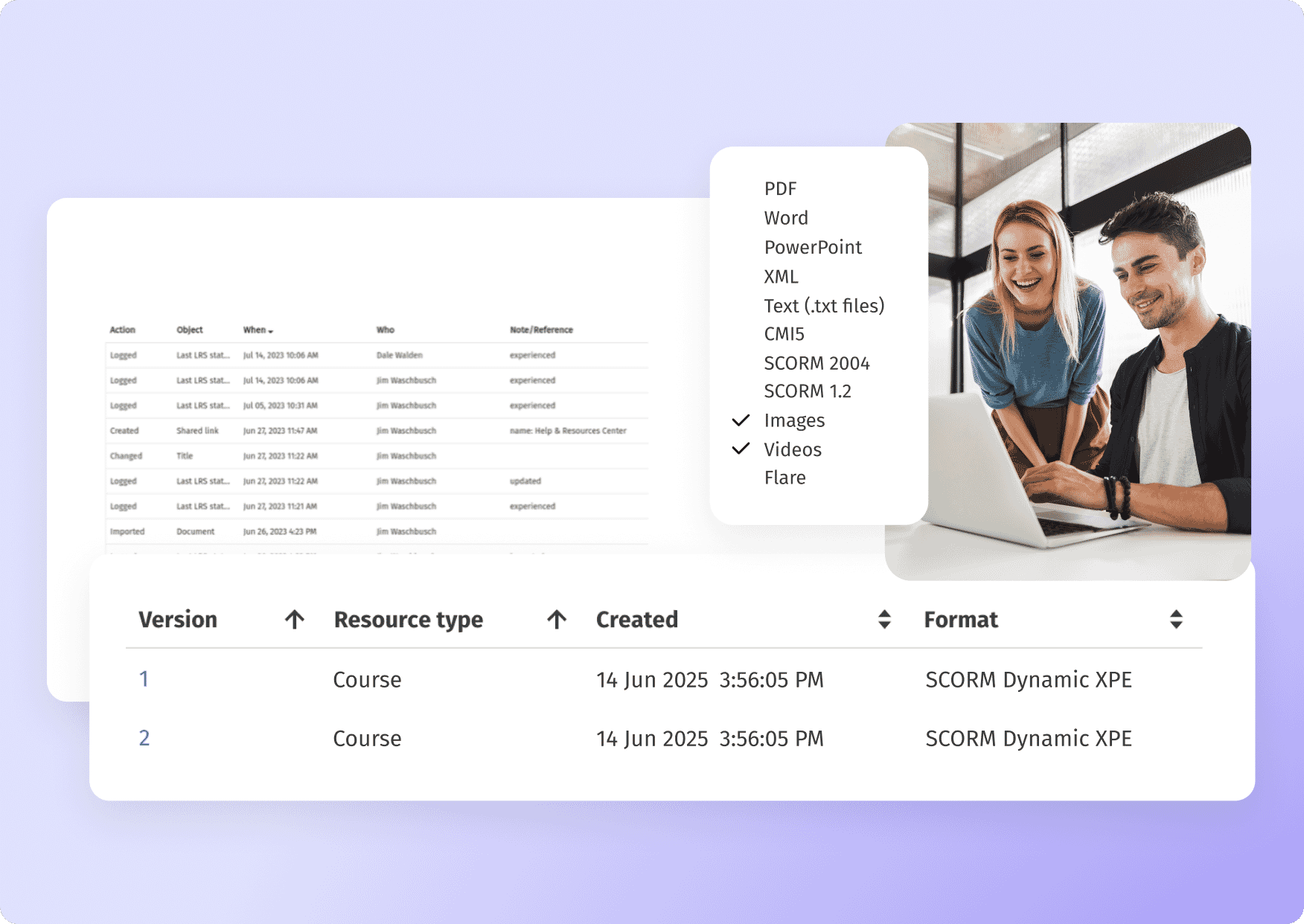1304x924 pixels.
Task: Select PDF in the format list
Action: point(780,189)
